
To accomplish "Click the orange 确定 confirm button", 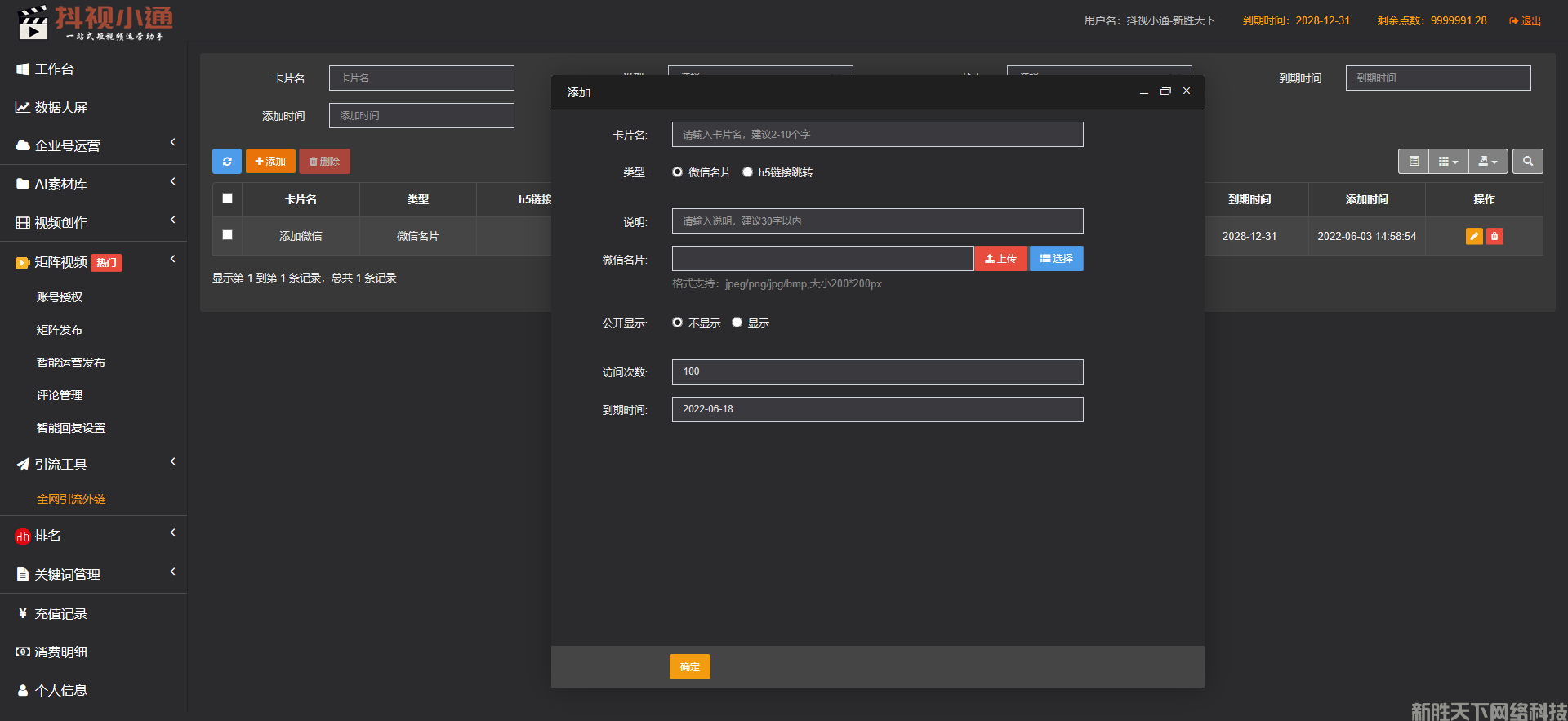I will click(689, 667).
